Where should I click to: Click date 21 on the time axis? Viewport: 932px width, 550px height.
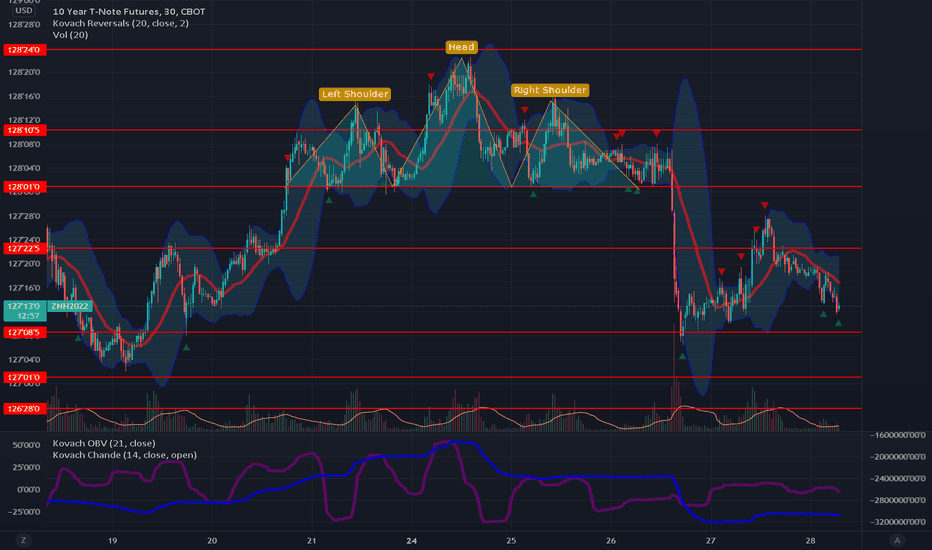(311, 540)
